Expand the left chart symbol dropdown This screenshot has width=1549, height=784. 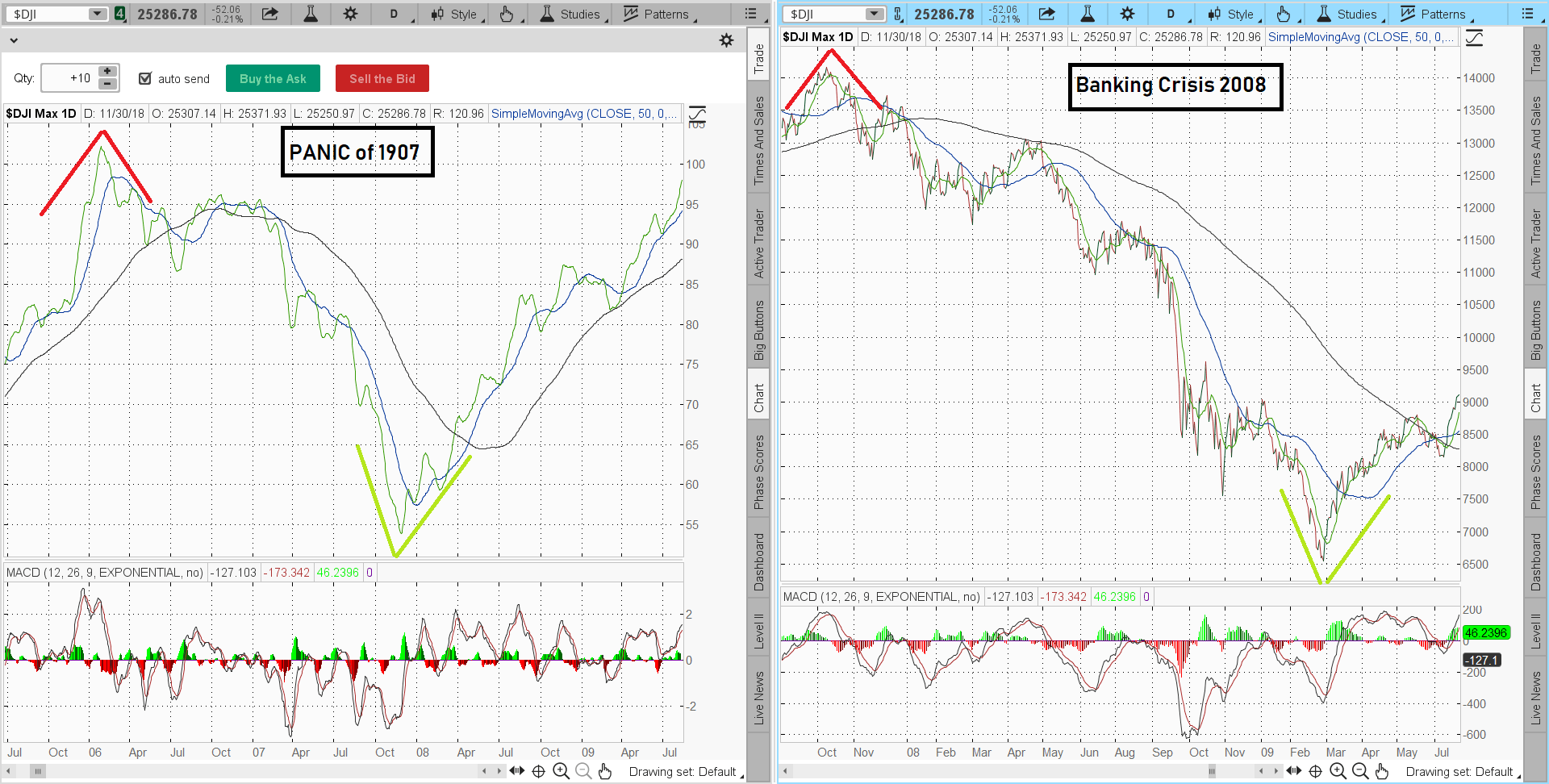point(97,14)
